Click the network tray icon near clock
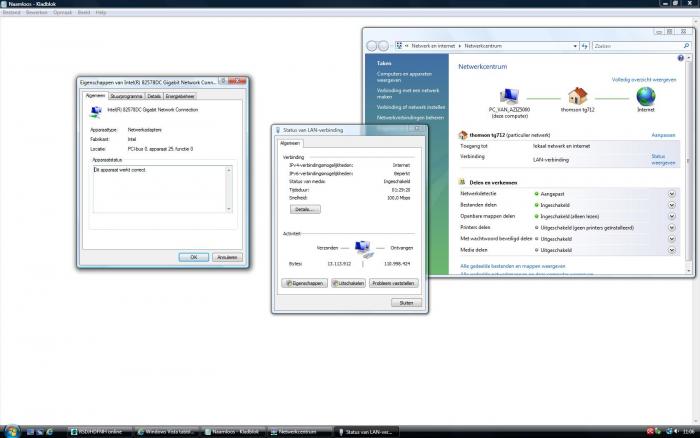This screenshot has height=438, width=700. point(669,431)
